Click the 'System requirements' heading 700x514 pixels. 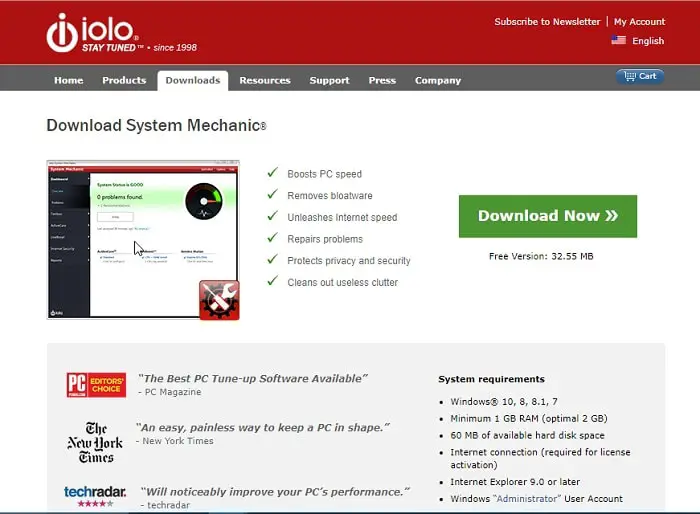click(x=492, y=379)
